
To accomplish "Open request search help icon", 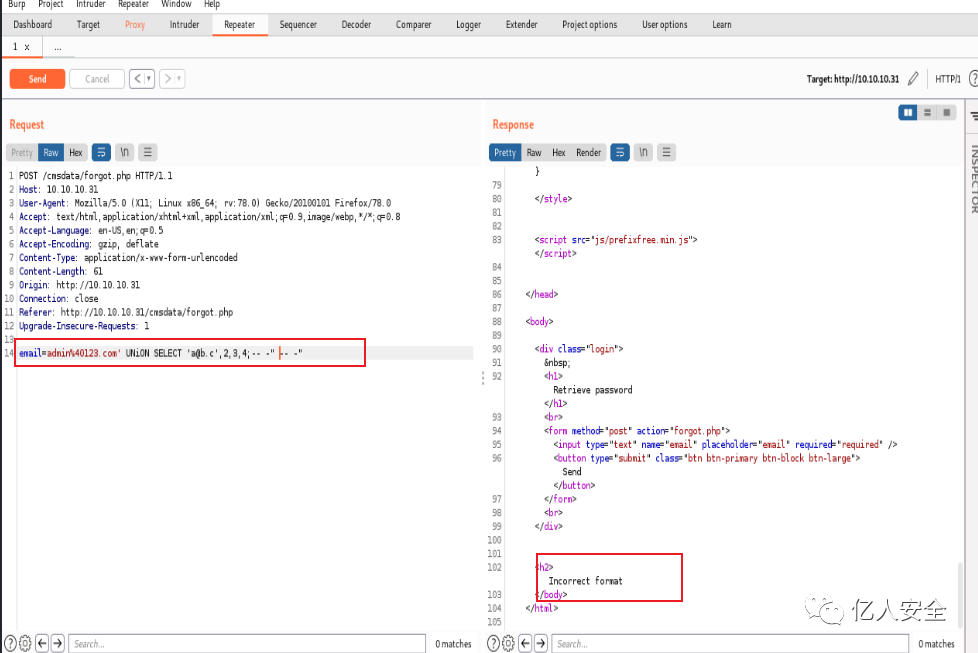I will tap(11, 643).
